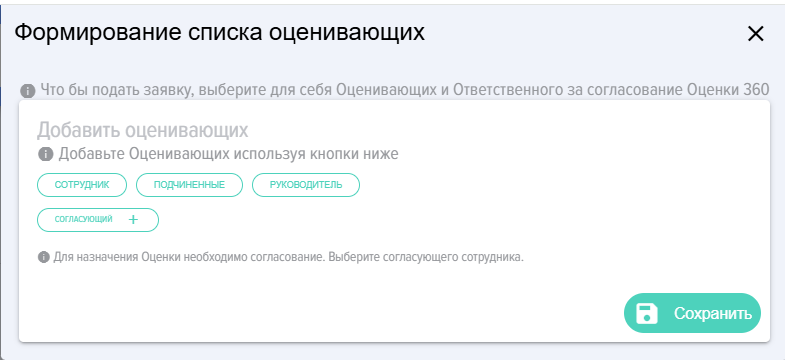Add evaluators via ПОДЧИНЕННЫЕ button

[x=189, y=185]
